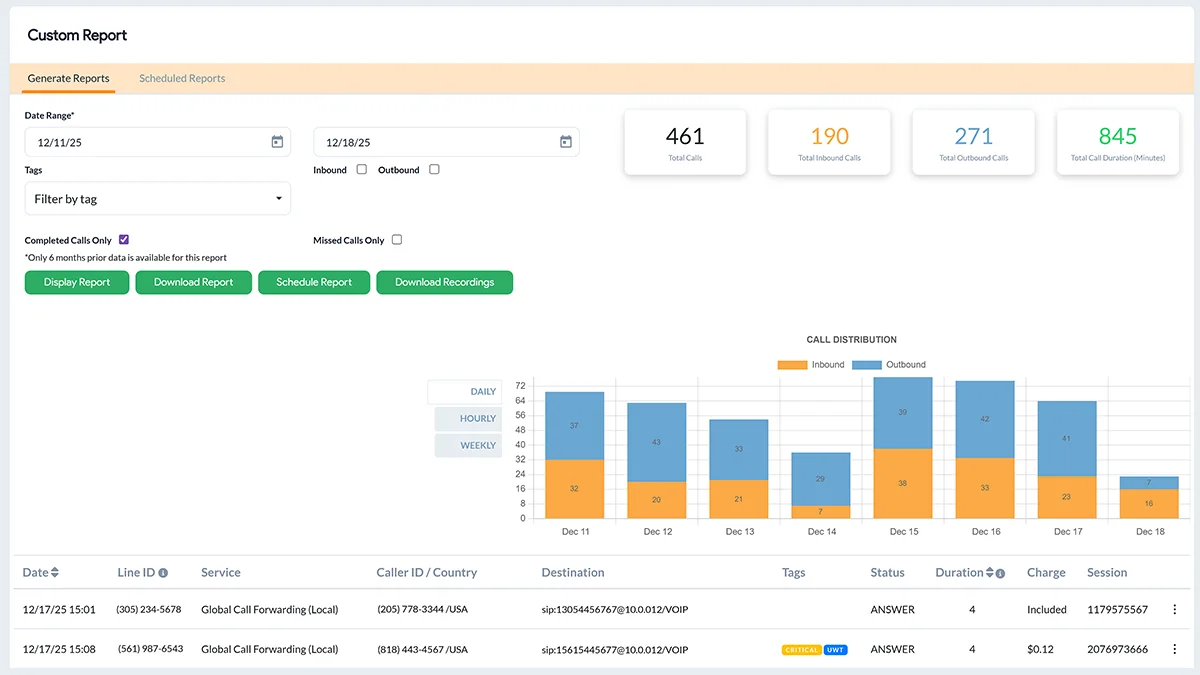Select the Generate Reports tab

click(x=68, y=78)
